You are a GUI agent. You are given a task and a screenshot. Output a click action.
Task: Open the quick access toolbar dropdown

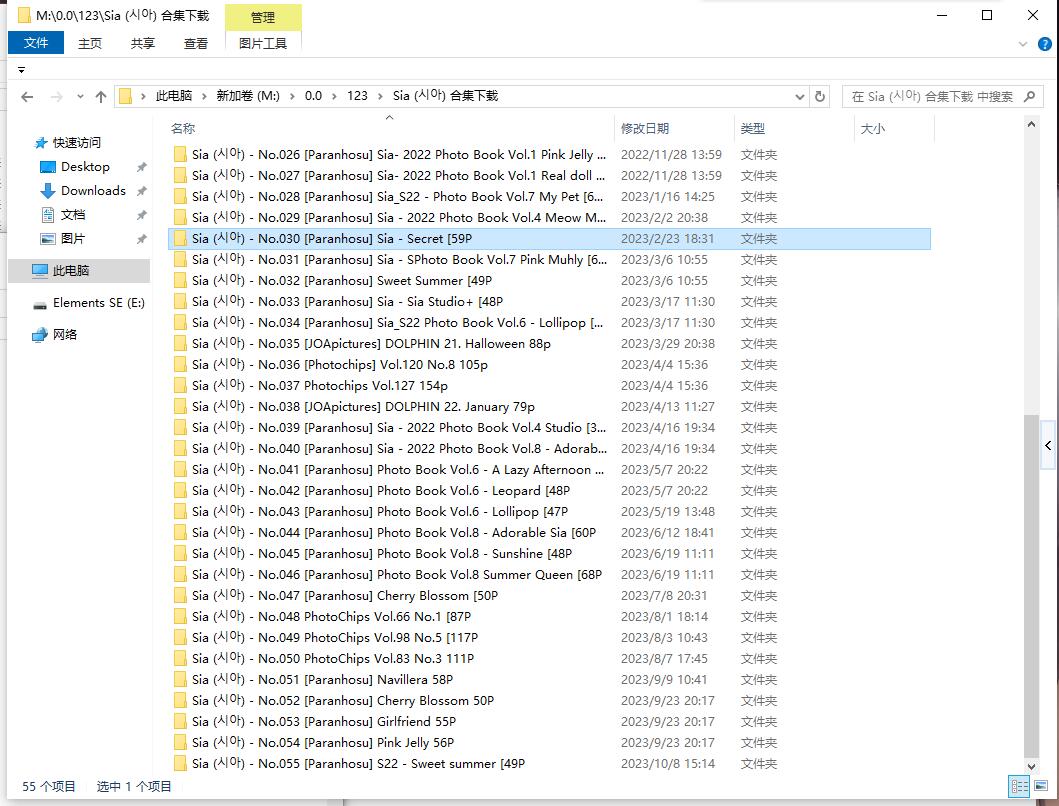pos(21,70)
